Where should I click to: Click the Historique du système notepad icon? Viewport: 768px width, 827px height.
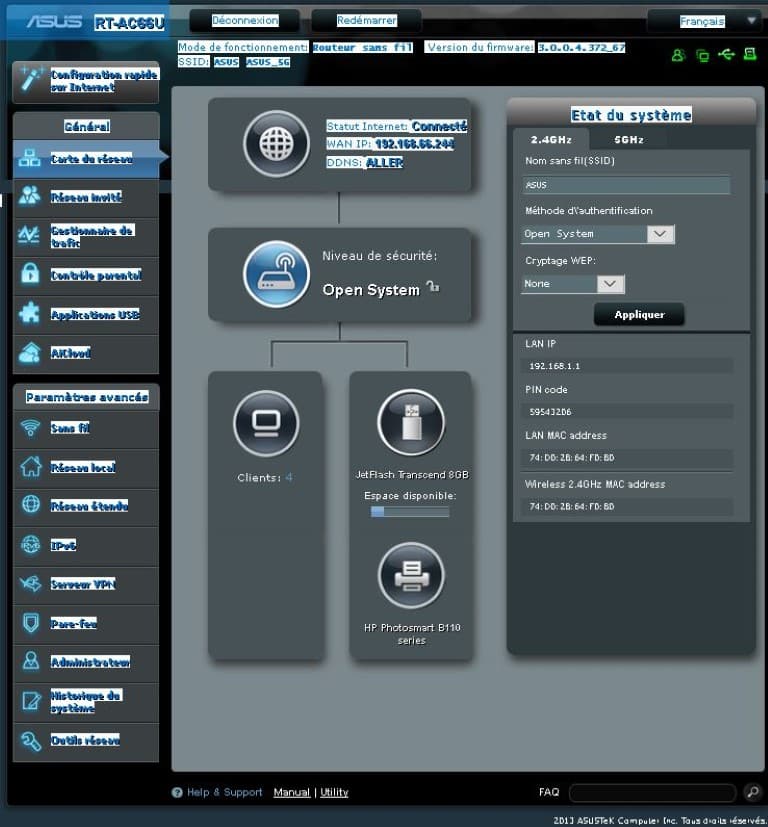(x=31, y=700)
